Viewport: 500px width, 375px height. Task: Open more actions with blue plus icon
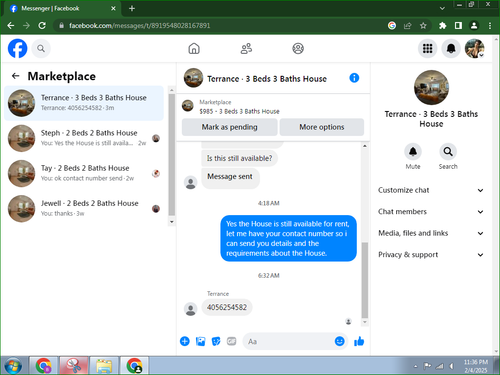(185, 341)
